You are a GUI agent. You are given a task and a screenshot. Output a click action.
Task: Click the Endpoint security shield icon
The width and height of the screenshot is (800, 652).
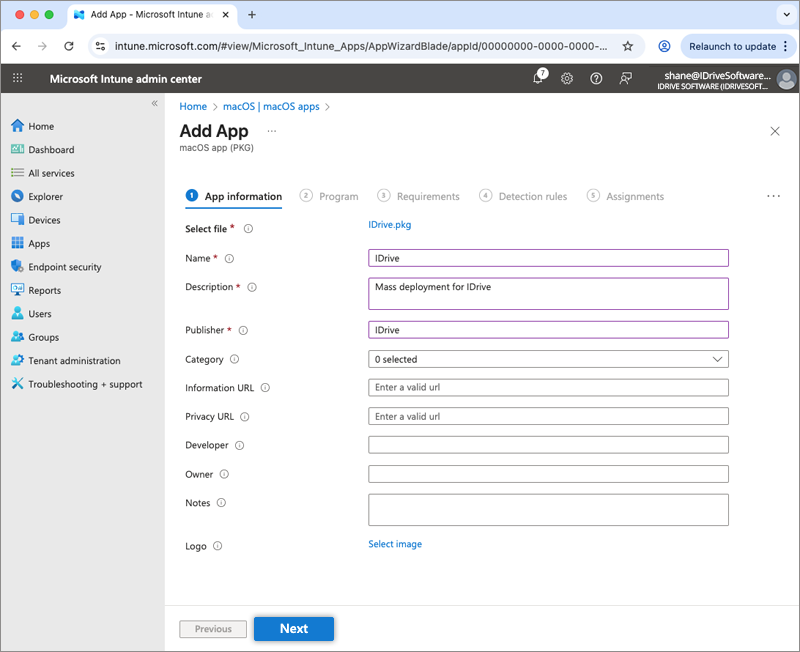17,267
